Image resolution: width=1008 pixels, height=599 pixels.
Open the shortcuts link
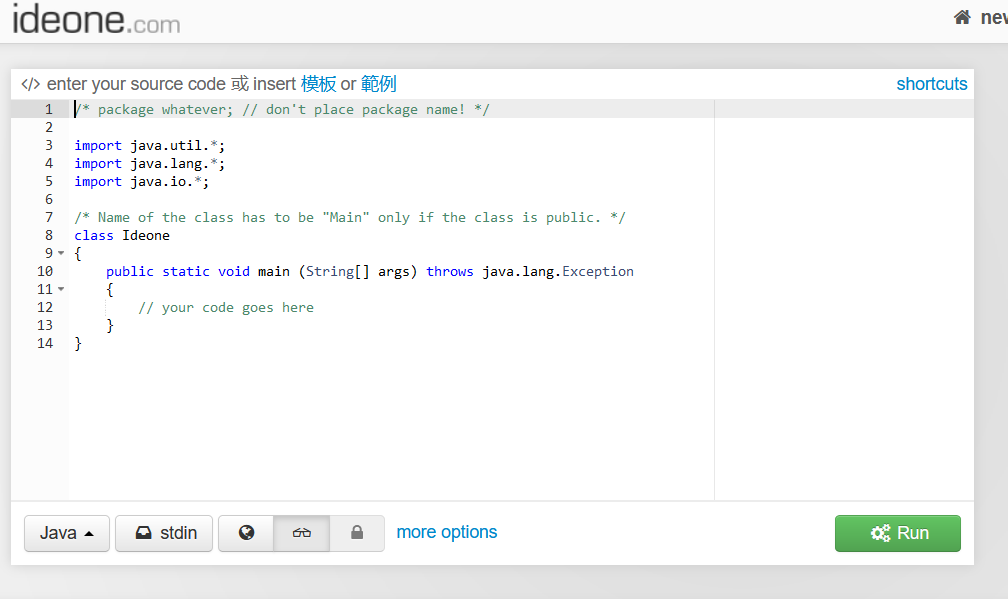pos(932,84)
